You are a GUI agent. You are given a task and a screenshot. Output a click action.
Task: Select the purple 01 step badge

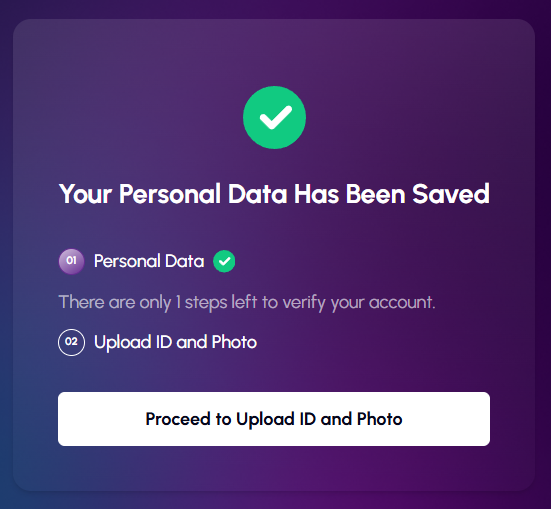pos(71,261)
